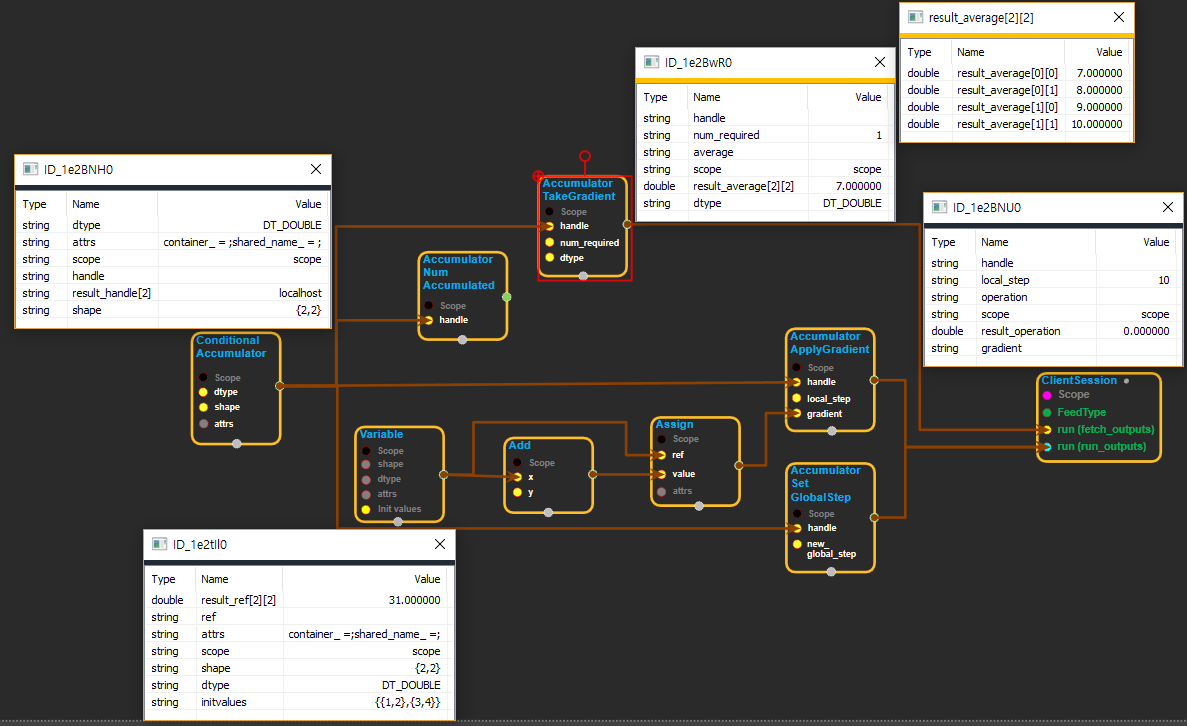This screenshot has width=1187, height=726.
Task: Click green output port on Accumulator Num Accumulated
Action: coord(507,297)
